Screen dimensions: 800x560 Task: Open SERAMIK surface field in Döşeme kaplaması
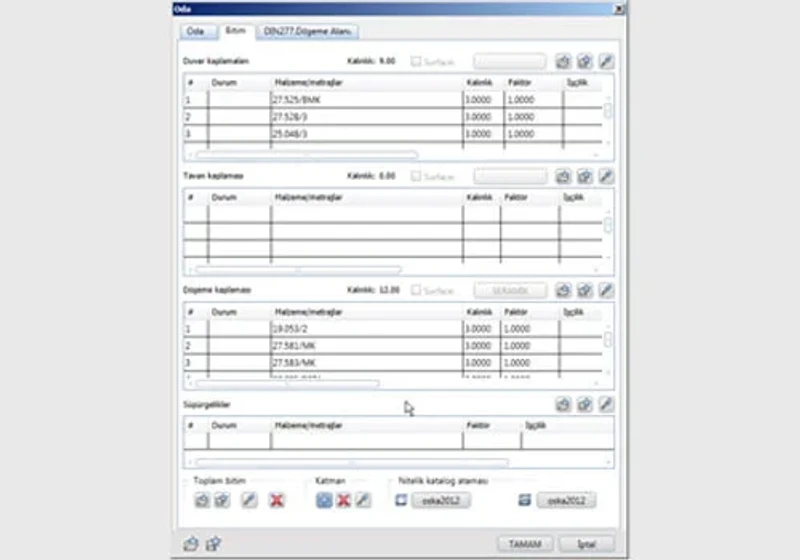pyautogui.click(x=510, y=291)
